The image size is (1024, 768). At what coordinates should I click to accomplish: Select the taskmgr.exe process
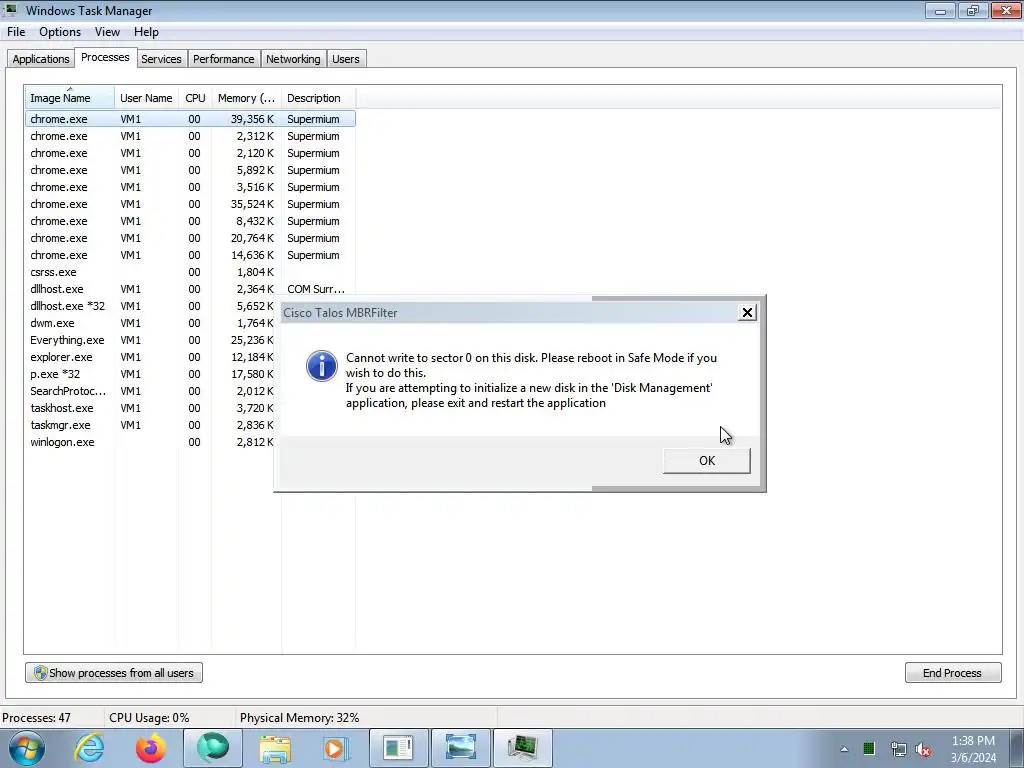(x=149, y=424)
